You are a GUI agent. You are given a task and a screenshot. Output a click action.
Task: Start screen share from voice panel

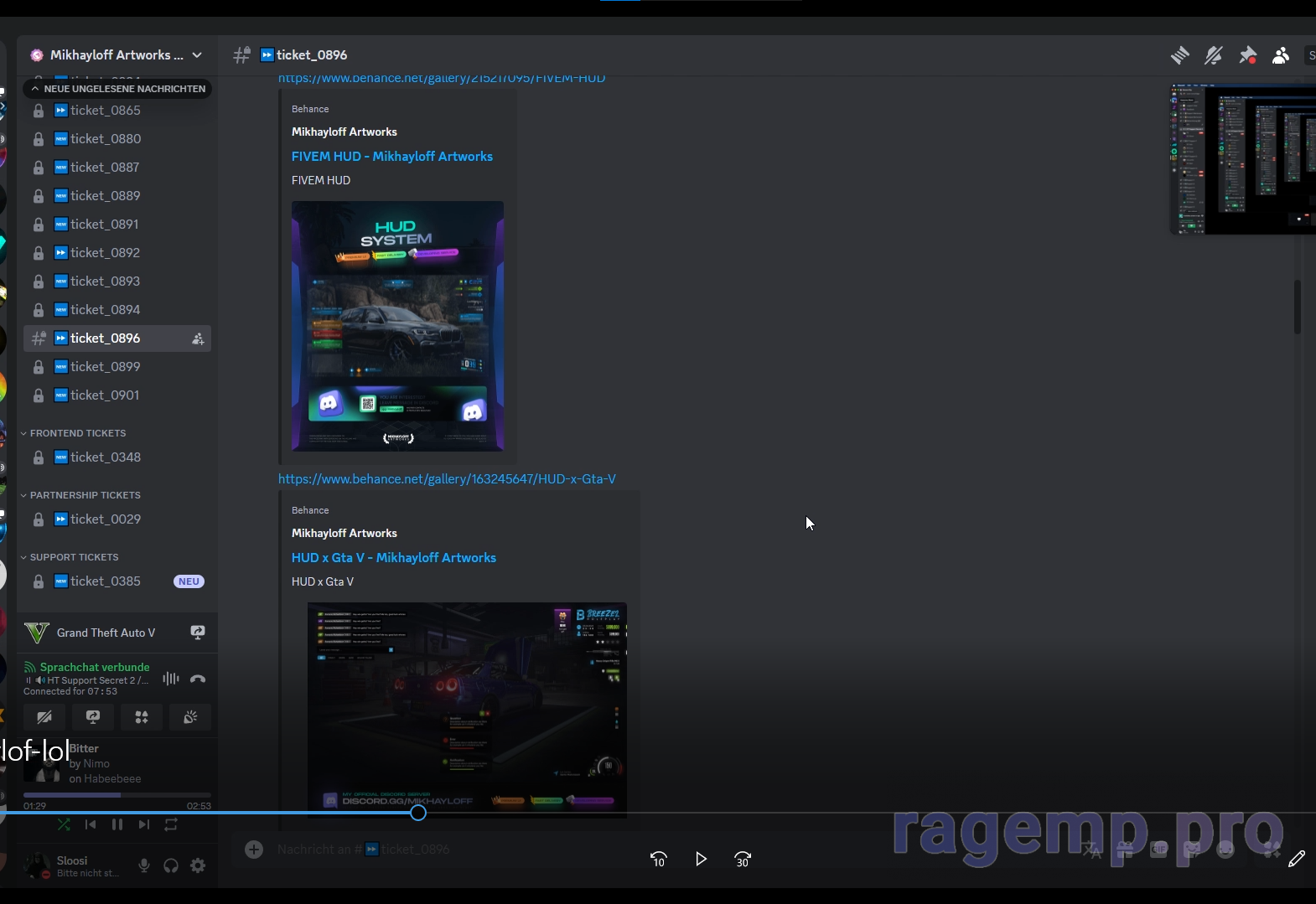tap(93, 717)
